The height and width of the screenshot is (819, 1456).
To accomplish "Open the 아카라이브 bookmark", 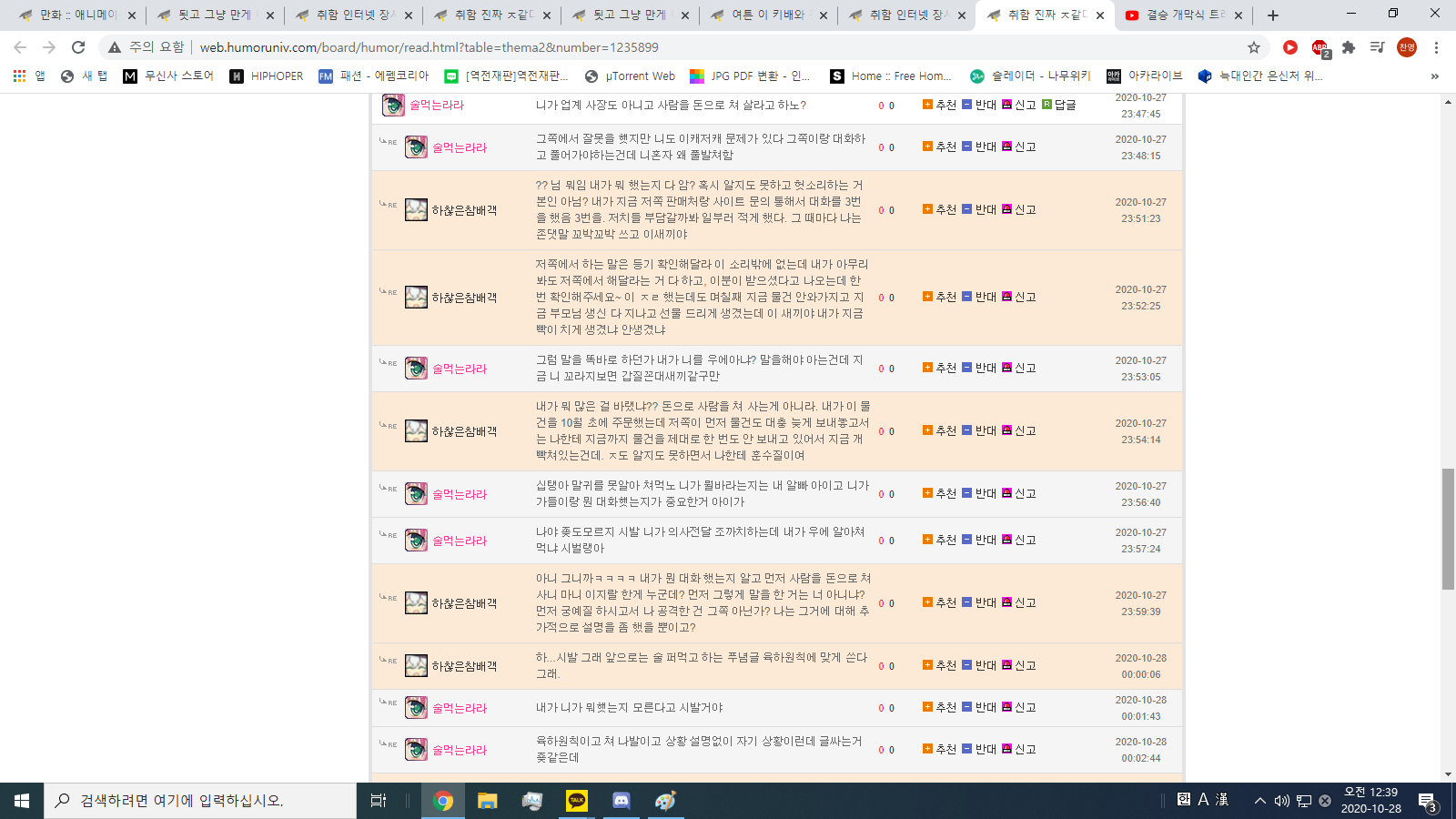I will pyautogui.click(x=1145, y=76).
